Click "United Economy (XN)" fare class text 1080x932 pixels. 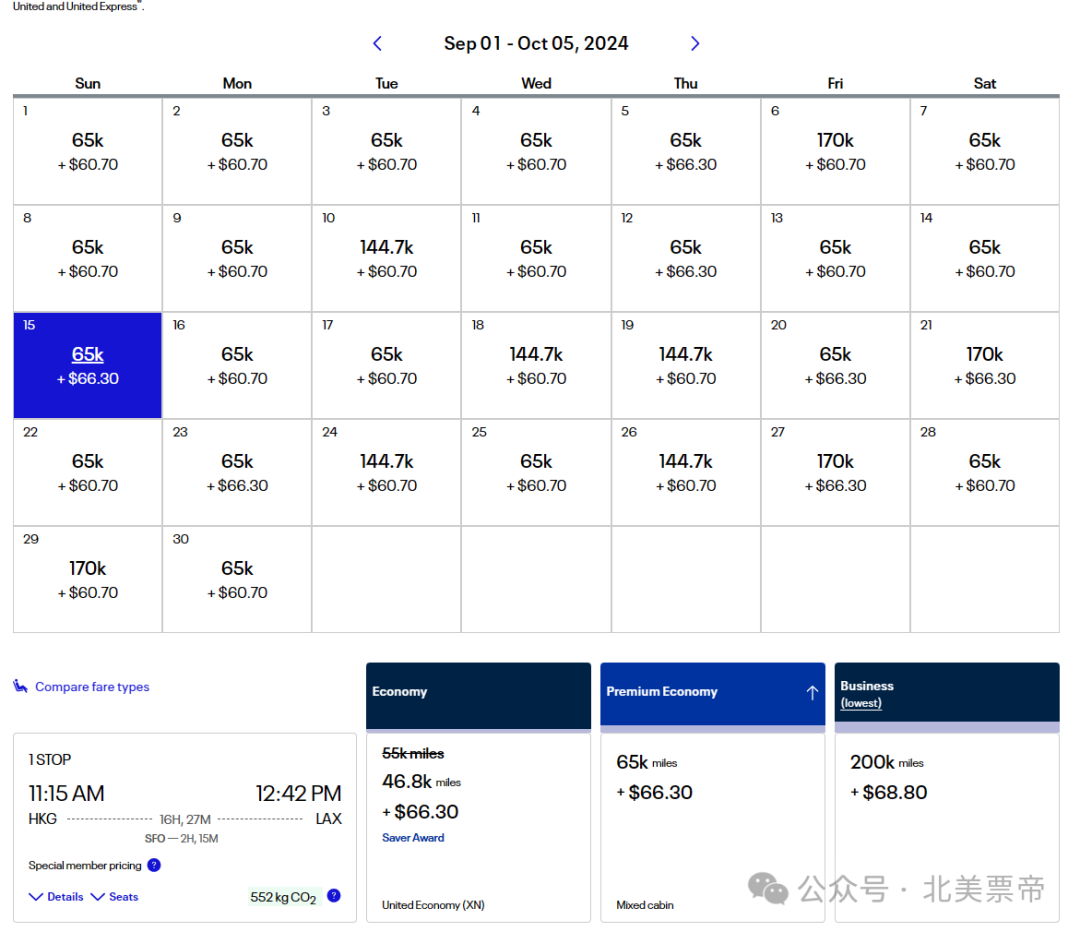point(433,905)
